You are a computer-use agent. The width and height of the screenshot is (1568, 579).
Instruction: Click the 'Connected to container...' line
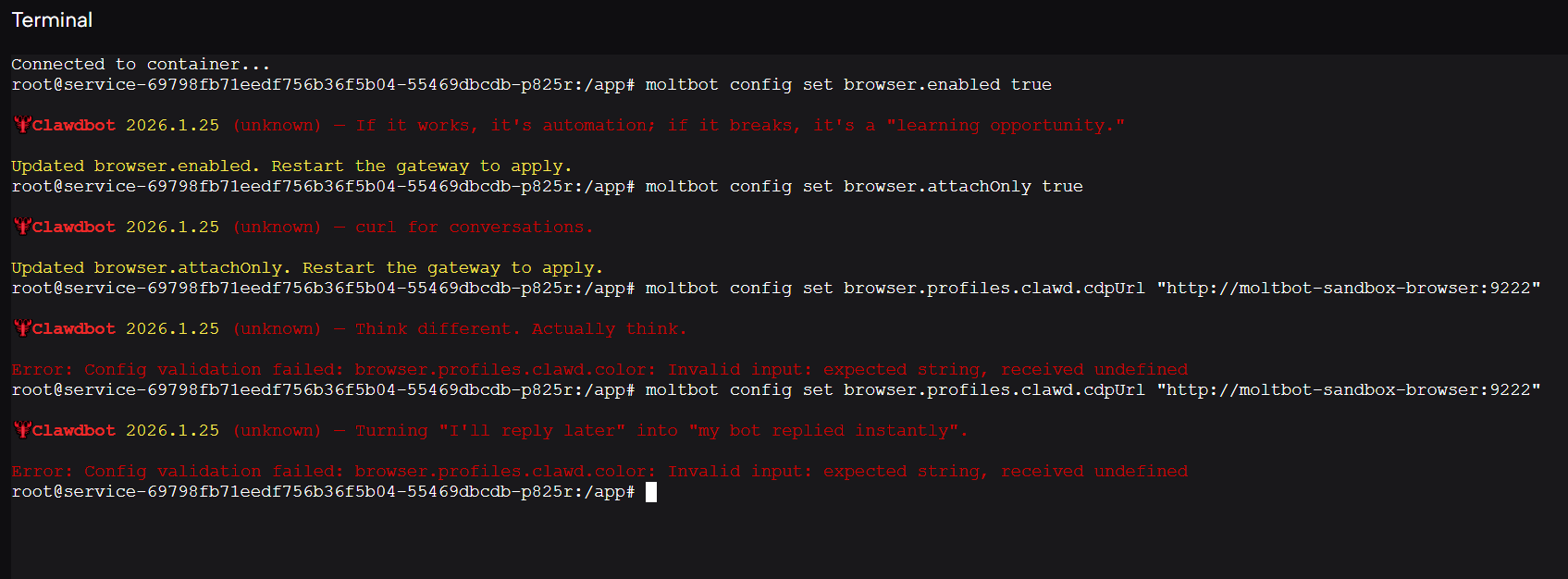tap(141, 65)
